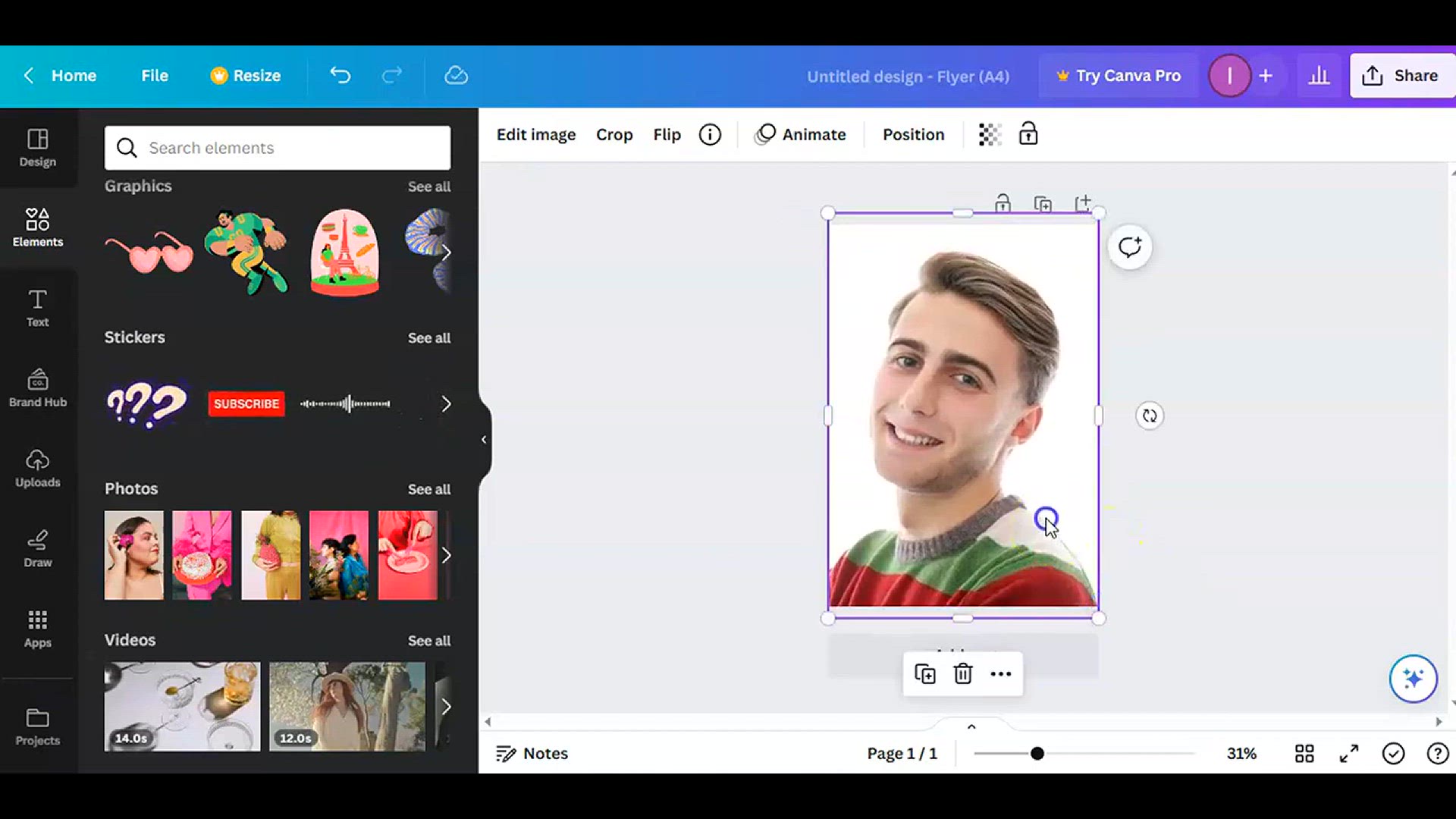
Task: Open the Brand Hub panel
Action: click(38, 388)
